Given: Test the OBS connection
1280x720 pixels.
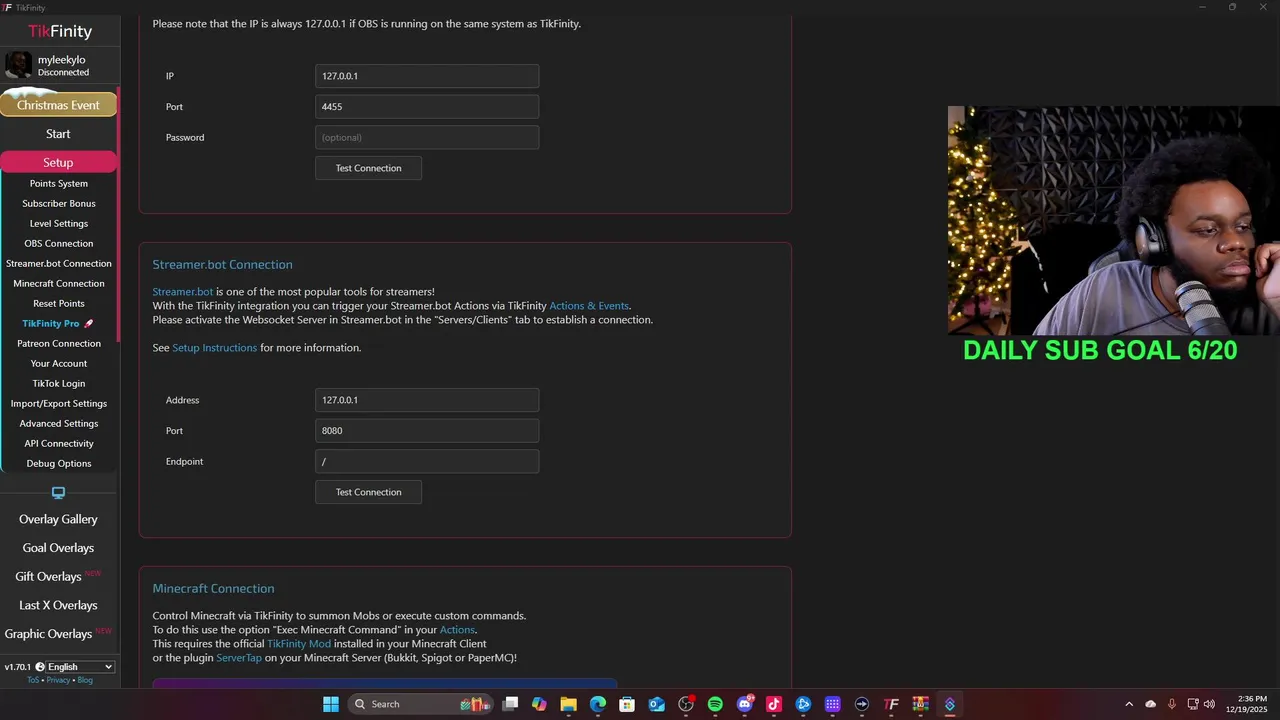Looking at the screenshot, I should (x=368, y=168).
